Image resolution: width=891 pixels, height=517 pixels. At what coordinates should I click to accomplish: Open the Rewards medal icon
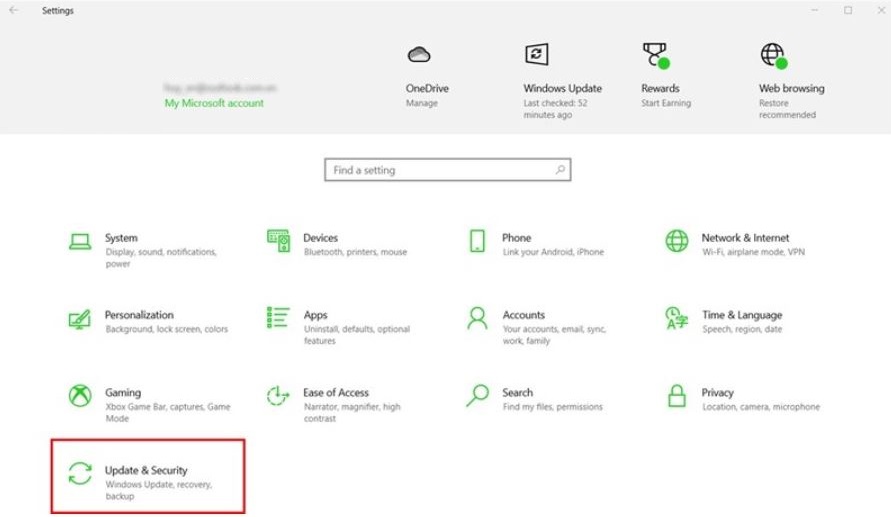tap(656, 55)
